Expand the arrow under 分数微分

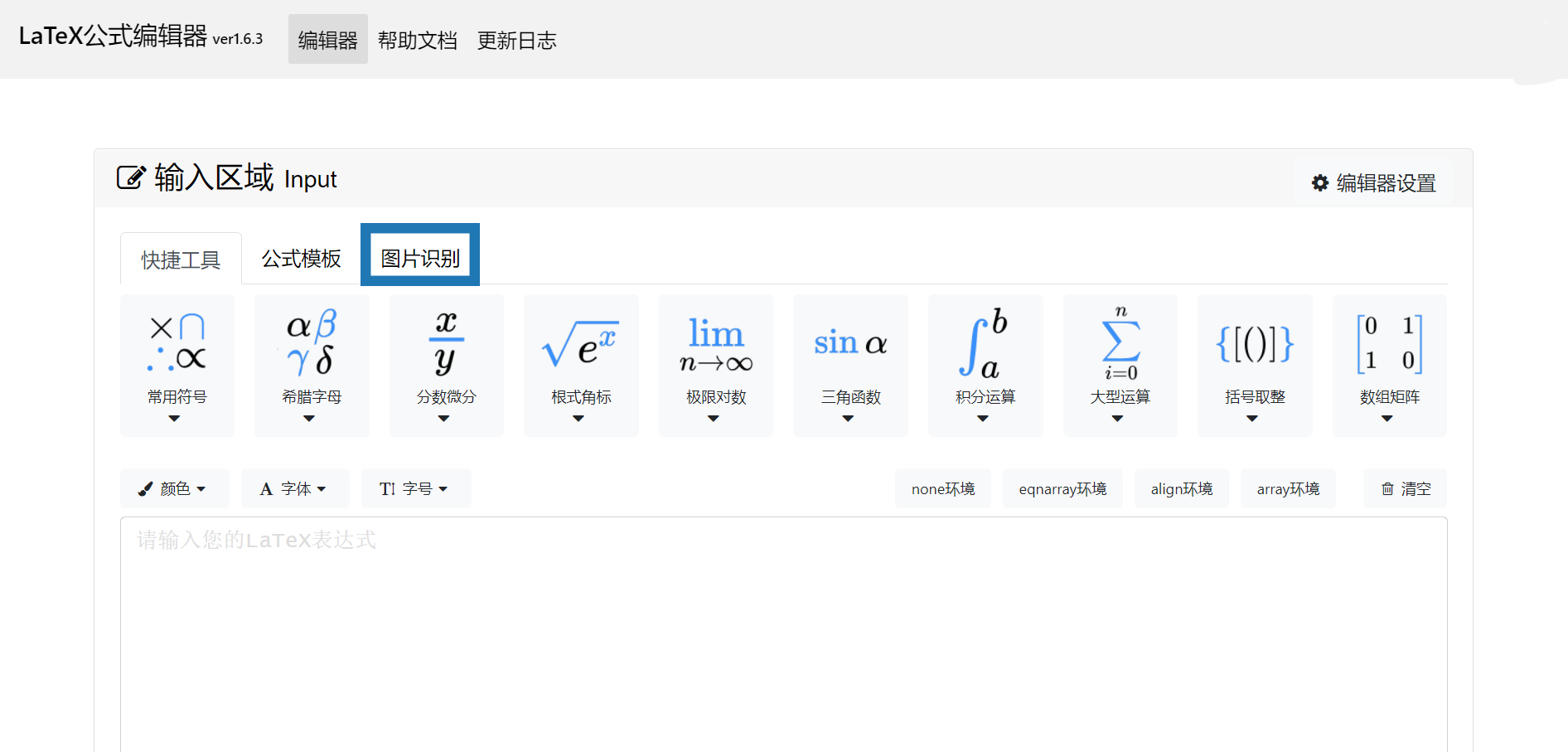(x=444, y=419)
